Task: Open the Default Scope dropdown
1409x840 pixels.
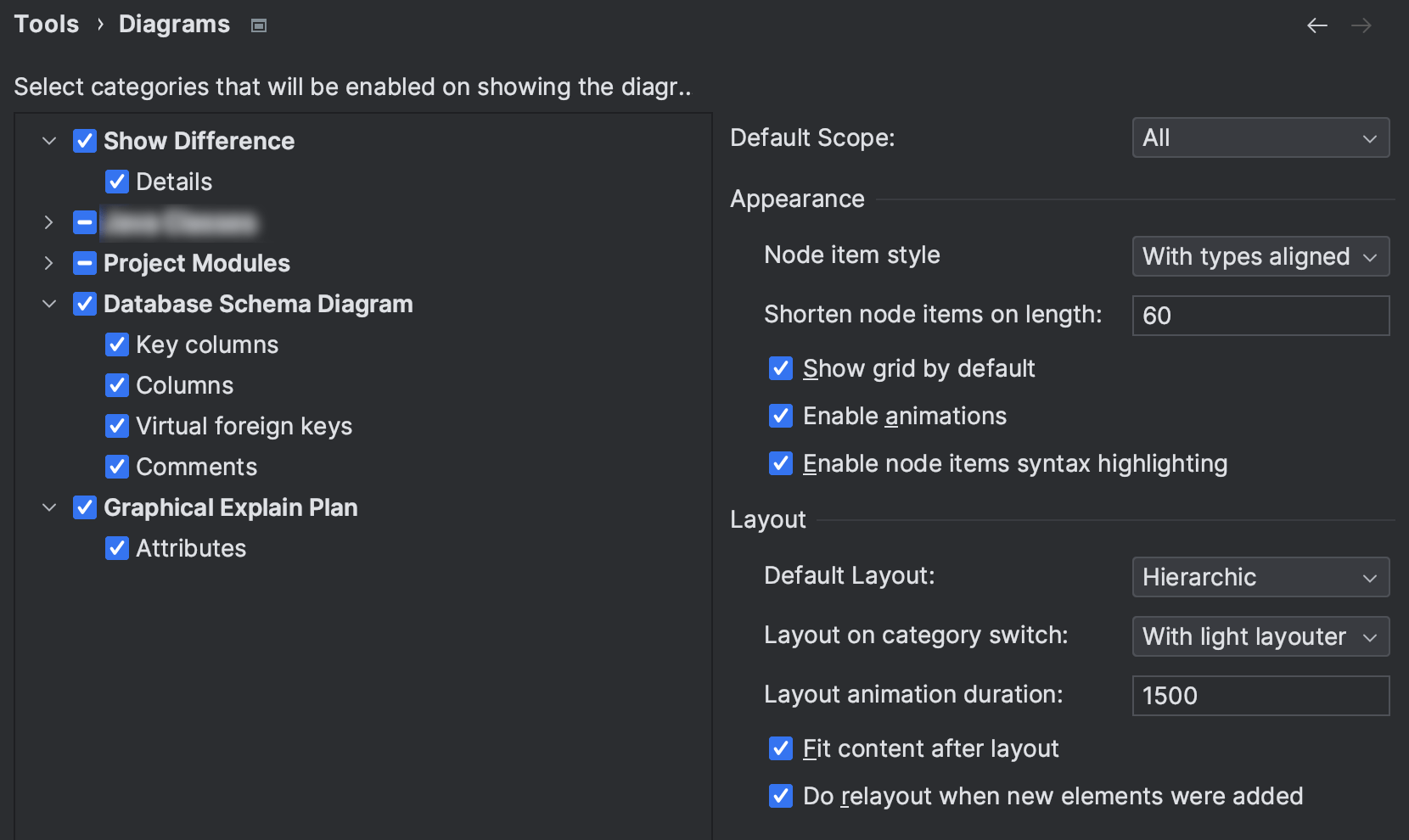Action: (1260, 137)
